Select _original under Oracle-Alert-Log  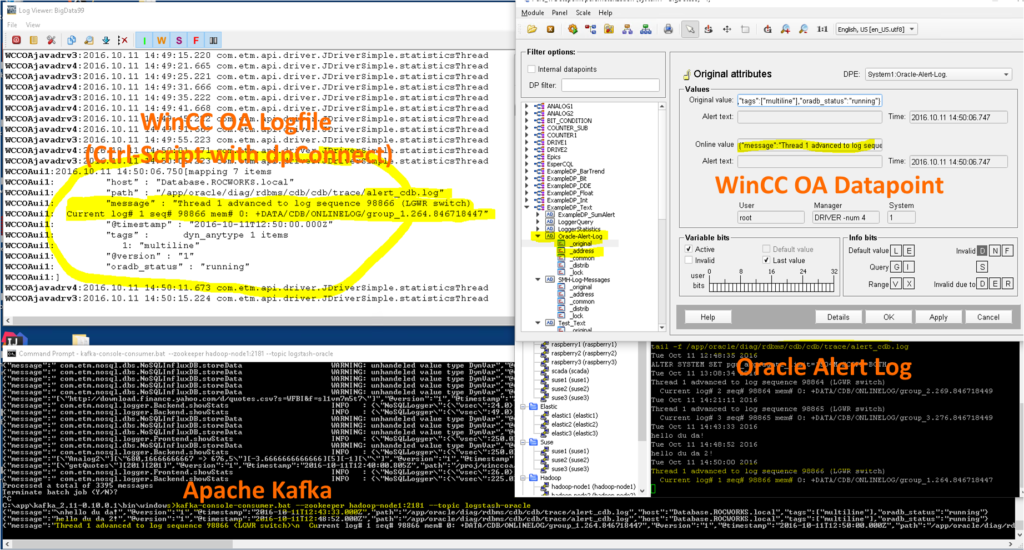coord(581,244)
